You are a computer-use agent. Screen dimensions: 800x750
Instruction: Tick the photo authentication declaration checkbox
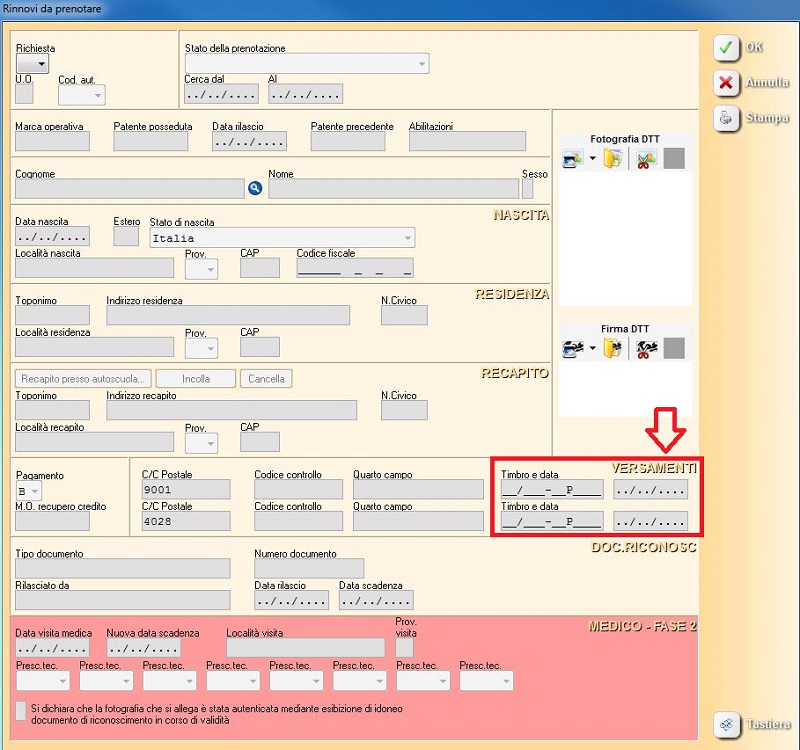coord(22,709)
